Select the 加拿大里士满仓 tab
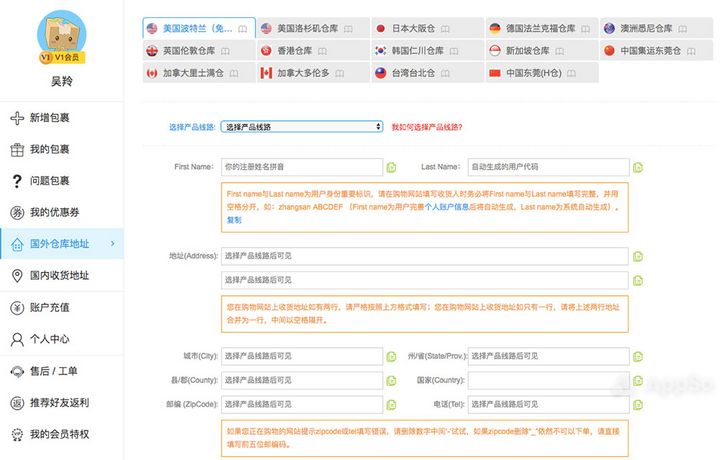 (199, 73)
